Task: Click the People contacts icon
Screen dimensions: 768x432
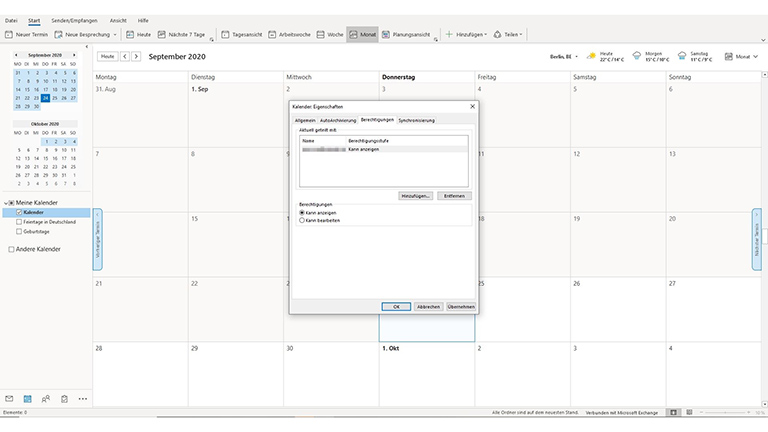Action: pos(45,398)
